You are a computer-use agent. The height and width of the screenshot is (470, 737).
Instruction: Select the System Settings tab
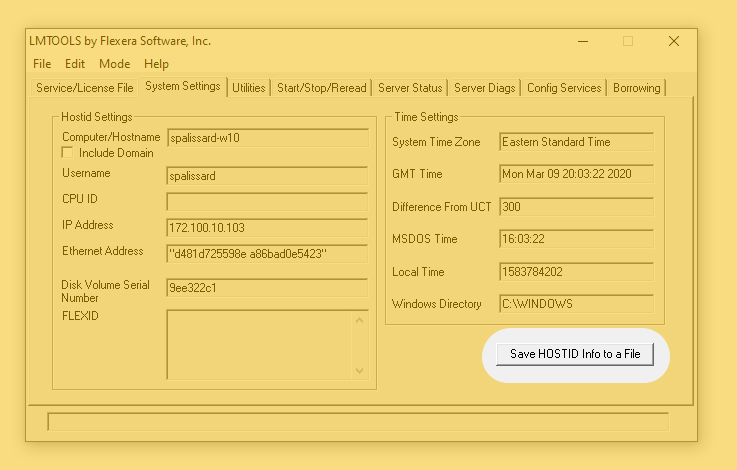pyautogui.click(x=182, y=86)
